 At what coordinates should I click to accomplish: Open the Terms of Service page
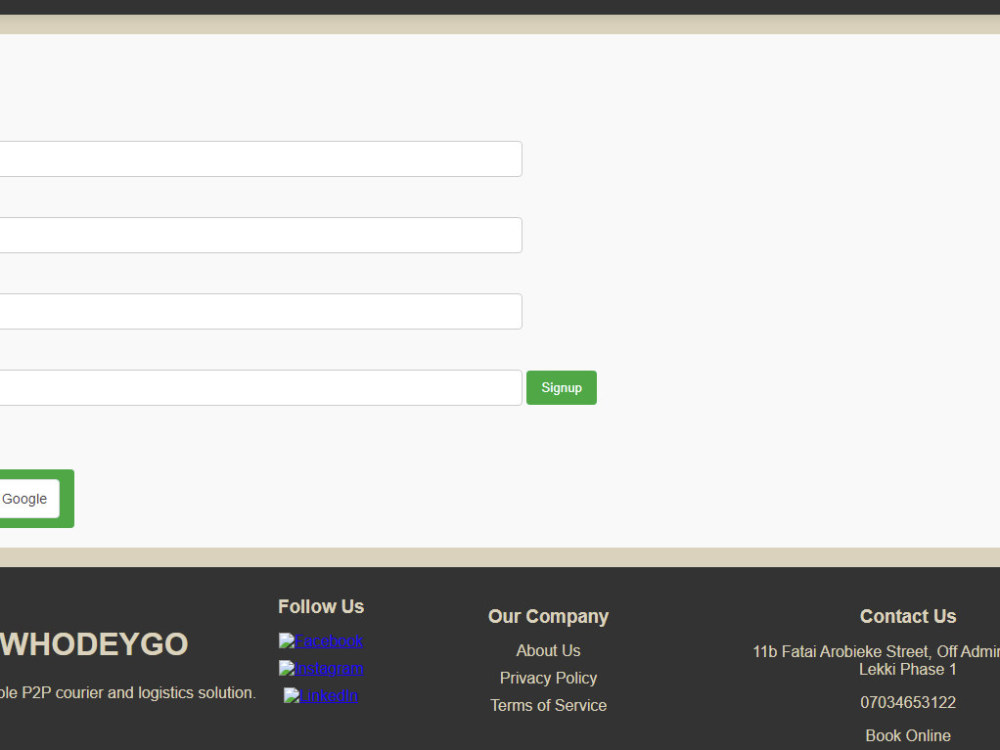point(548,705)
